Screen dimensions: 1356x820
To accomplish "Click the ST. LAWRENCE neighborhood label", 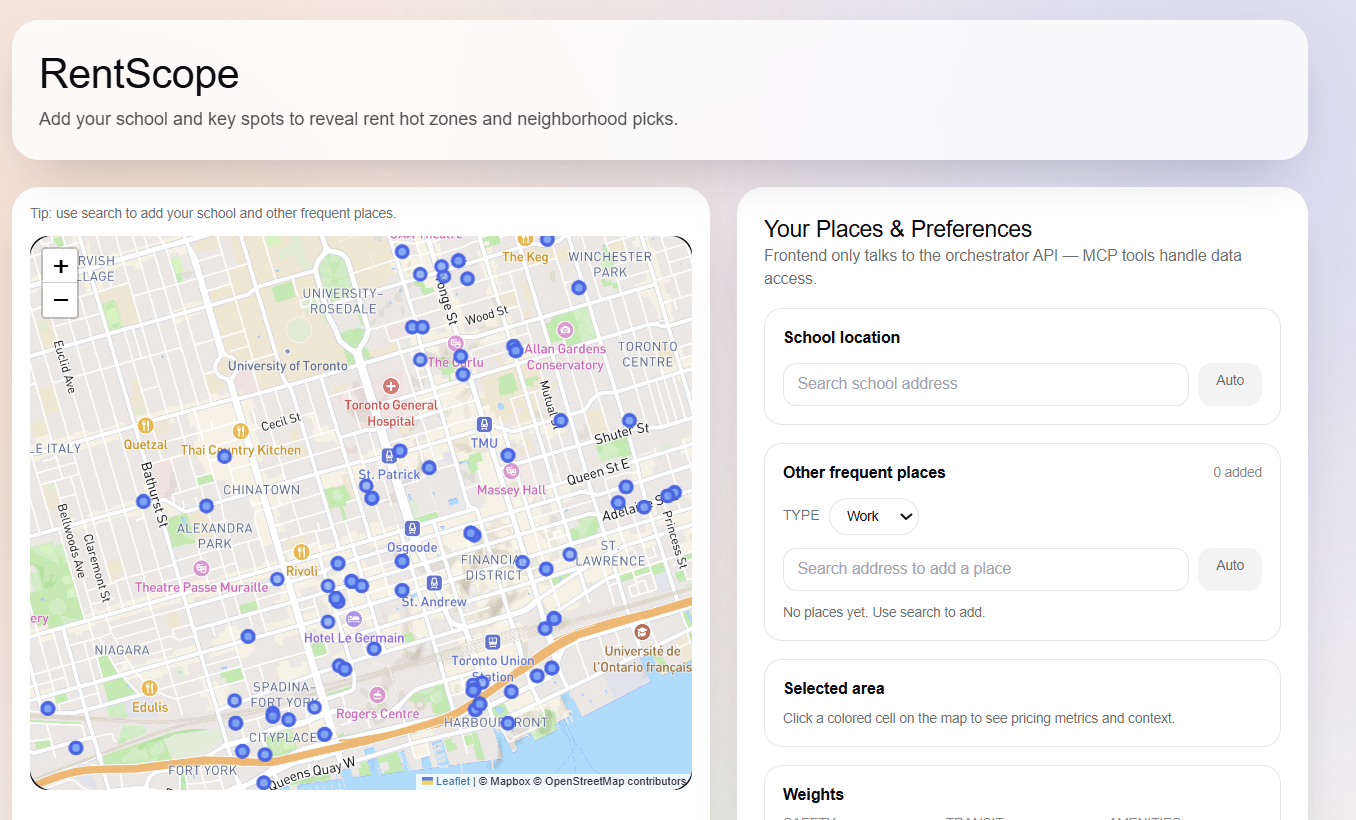I will 610,553.
